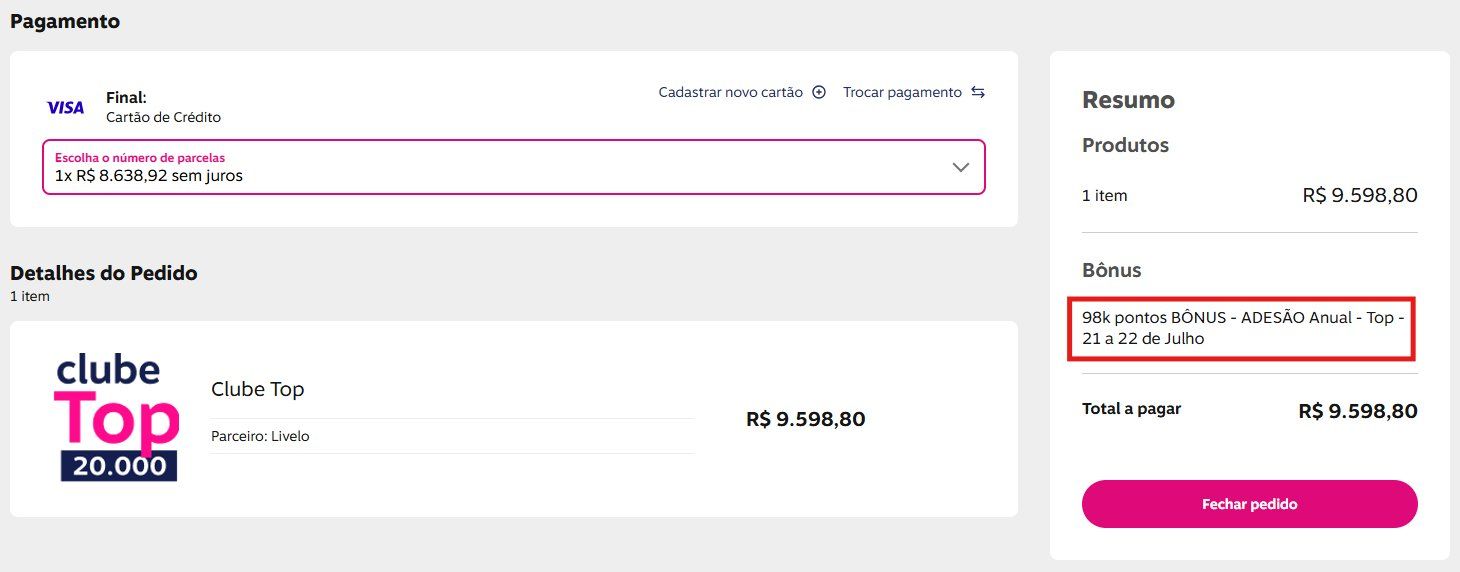Click the 'Cartão de Crédito' text
The height and width of the screenshot is (572, 1460).
point(163,117)
